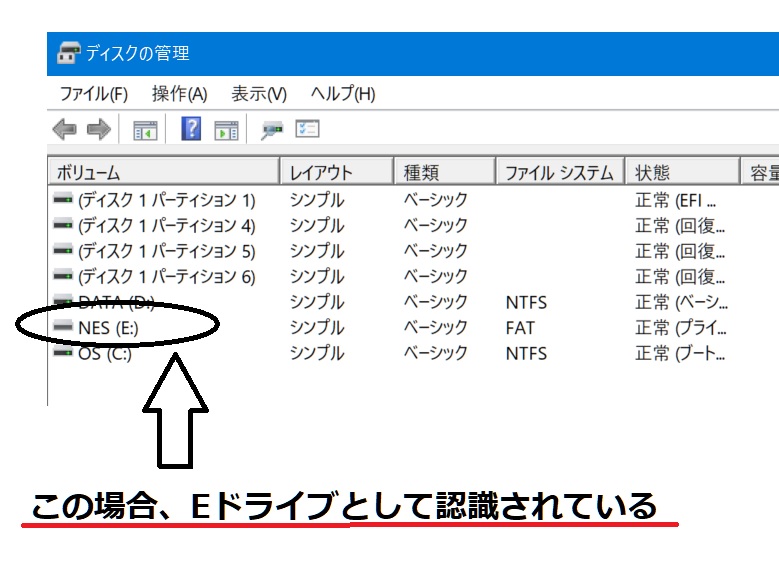Image resolution: width=779 pixels, height=580 pixels.
Task: Click the Back arrow toolbar icon
Action: click(65, 129)
